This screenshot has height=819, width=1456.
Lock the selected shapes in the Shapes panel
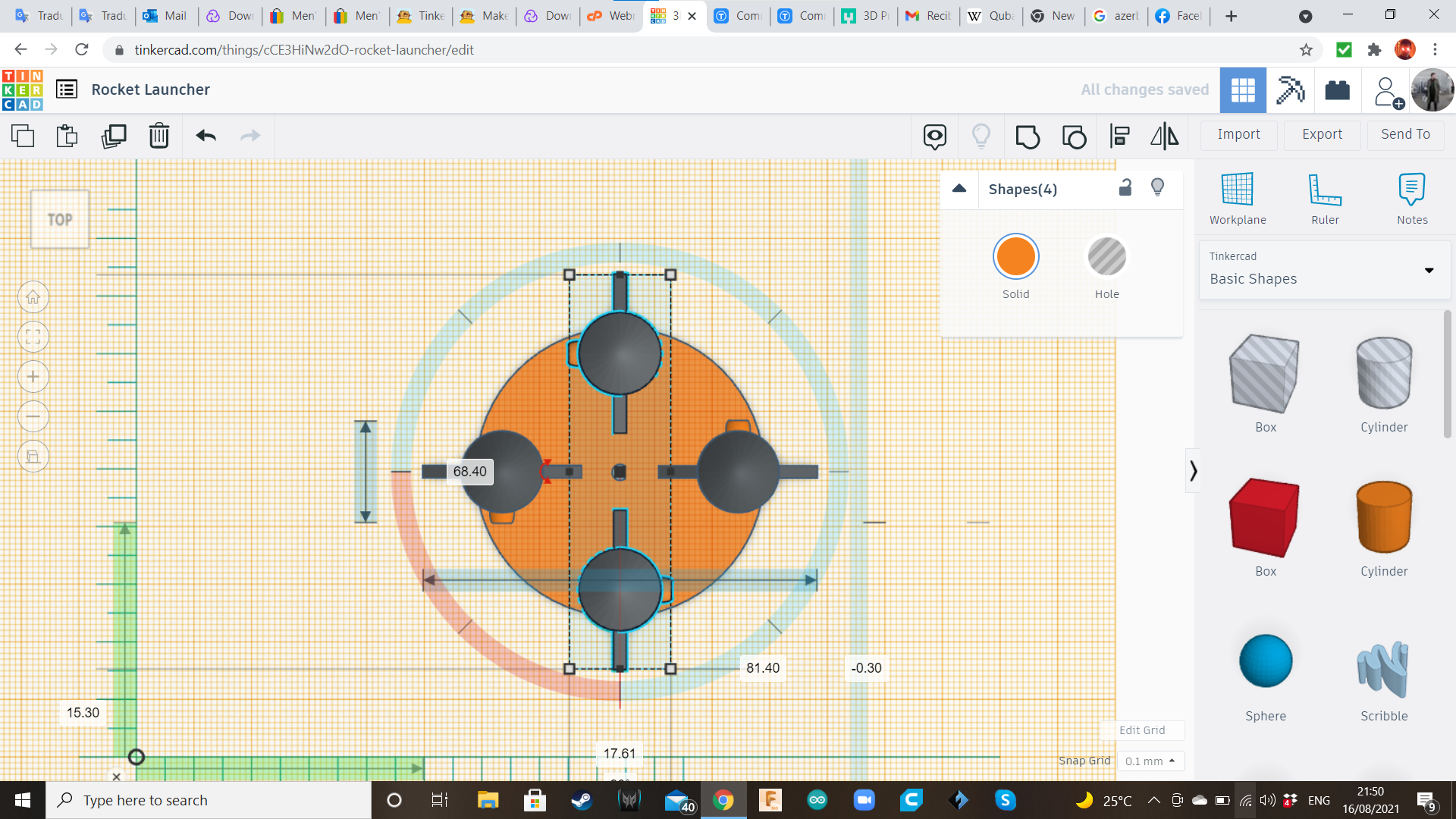[1125, 187]
